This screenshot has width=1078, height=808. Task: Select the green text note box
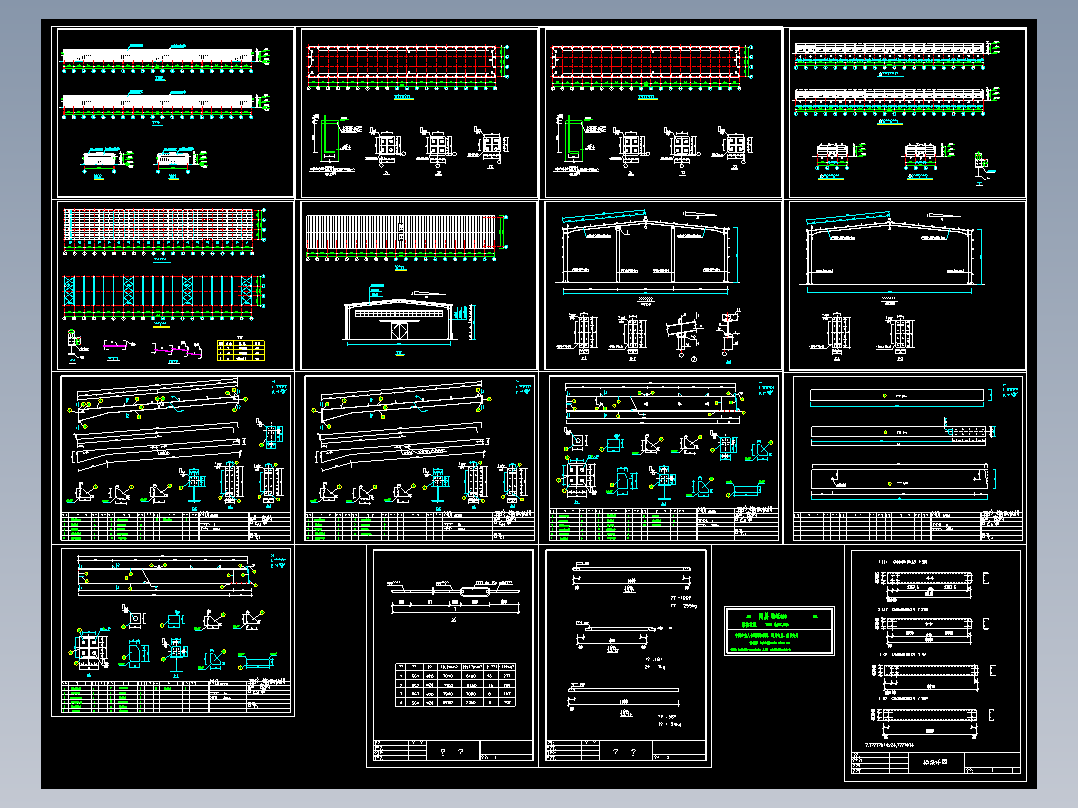pos(779,631)
